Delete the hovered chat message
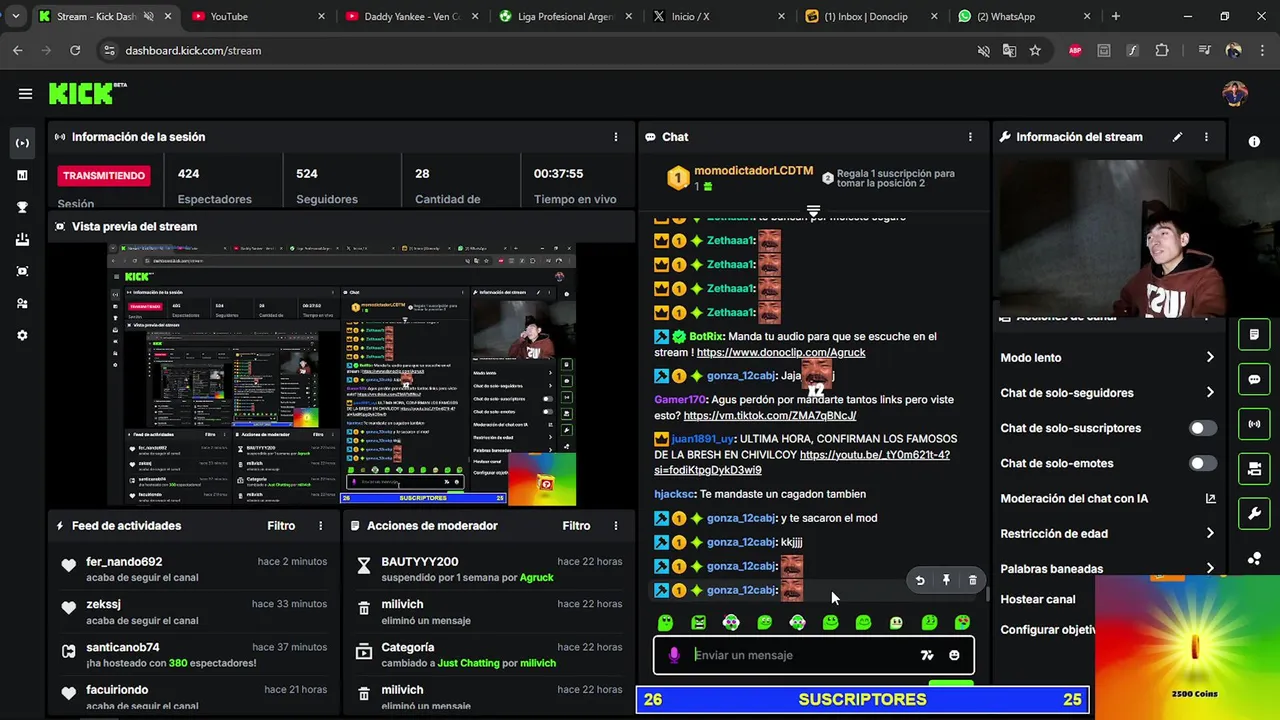Screen dimensions: 1280x720 (x=972, y=580)
